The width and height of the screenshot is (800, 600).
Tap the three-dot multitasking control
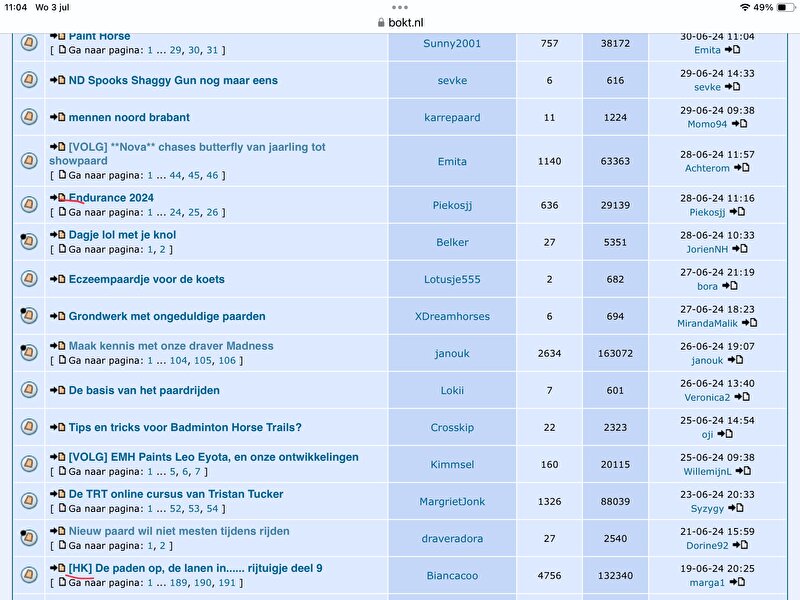point(400,7)
